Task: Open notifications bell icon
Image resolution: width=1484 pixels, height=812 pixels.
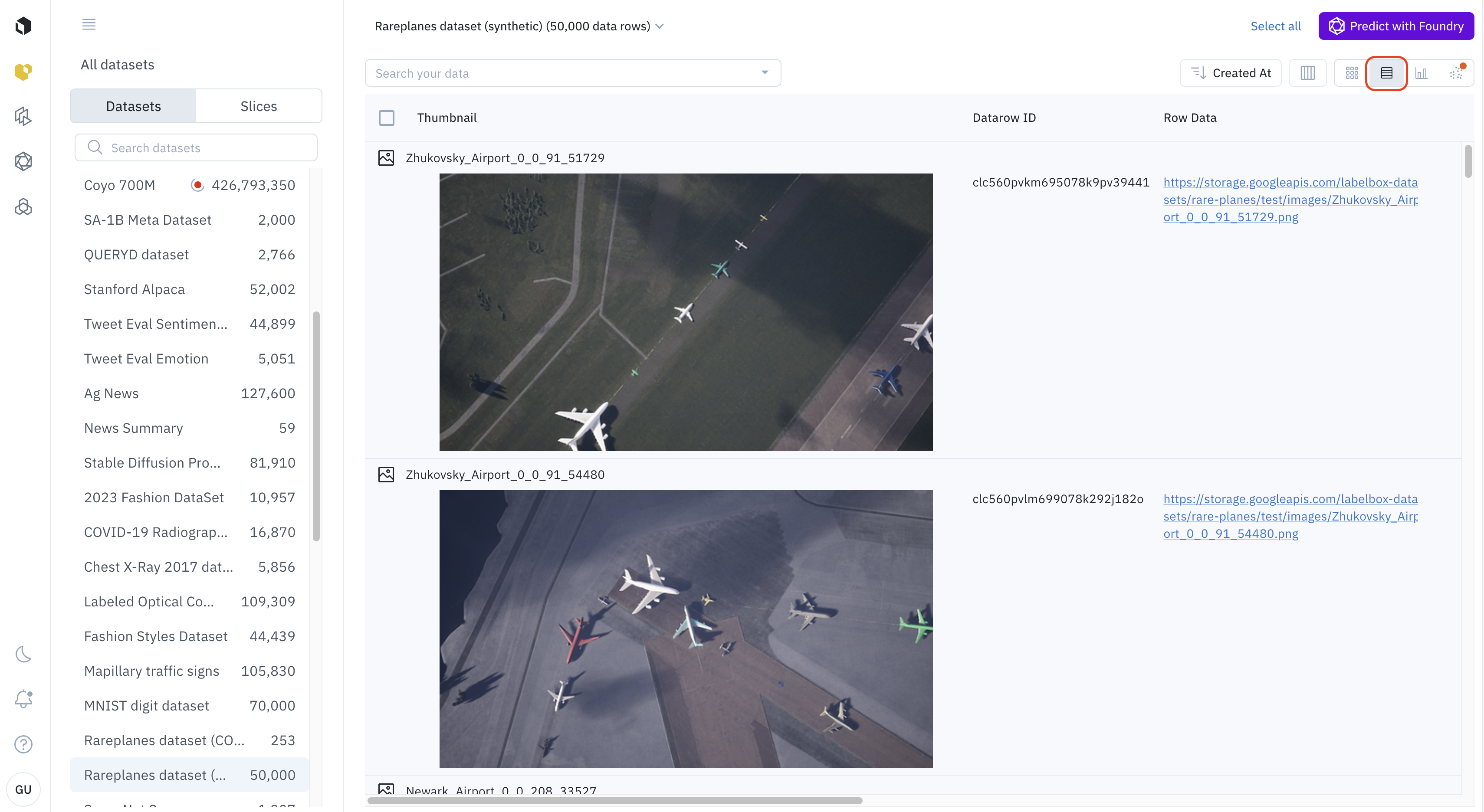Action: (x=23, y=699)
